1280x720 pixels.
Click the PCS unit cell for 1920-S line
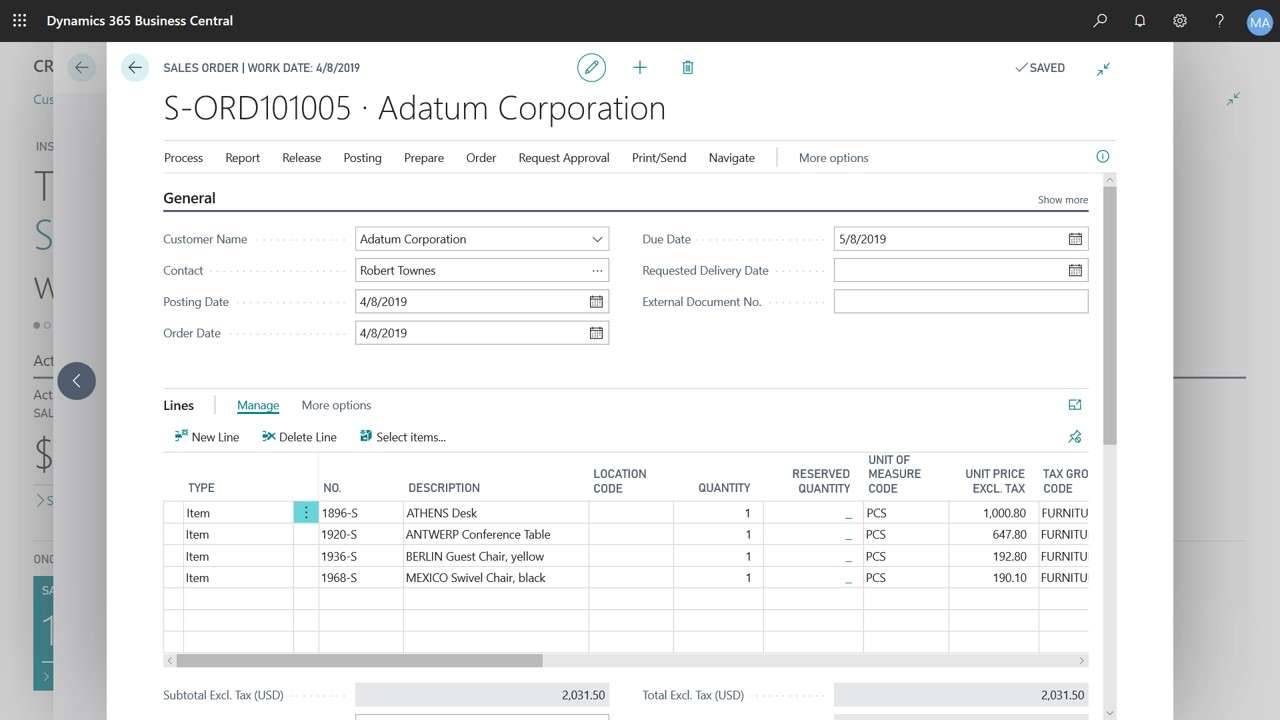click(x=906, y=535)
